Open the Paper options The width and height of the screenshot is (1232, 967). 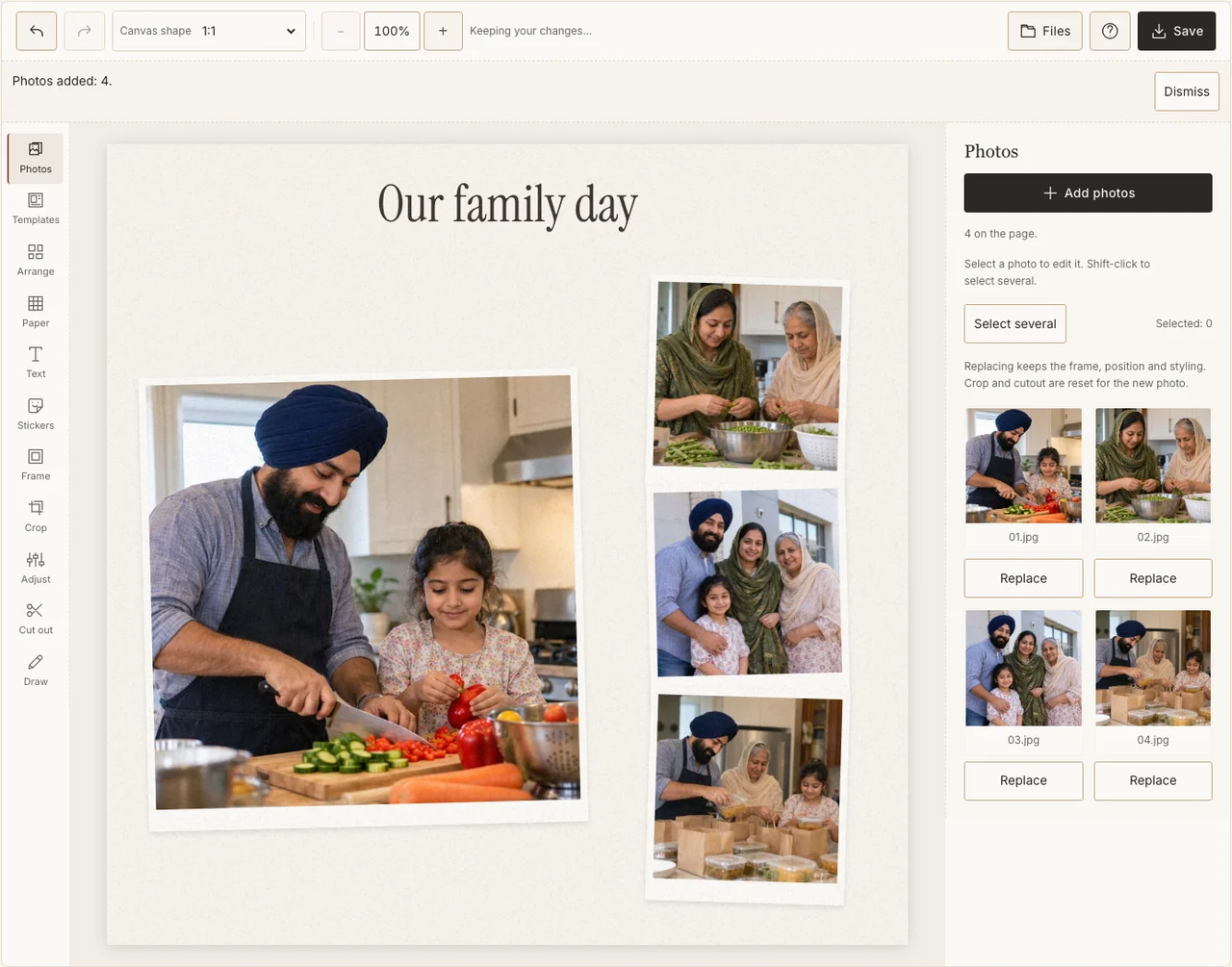[x=36, y=312]
